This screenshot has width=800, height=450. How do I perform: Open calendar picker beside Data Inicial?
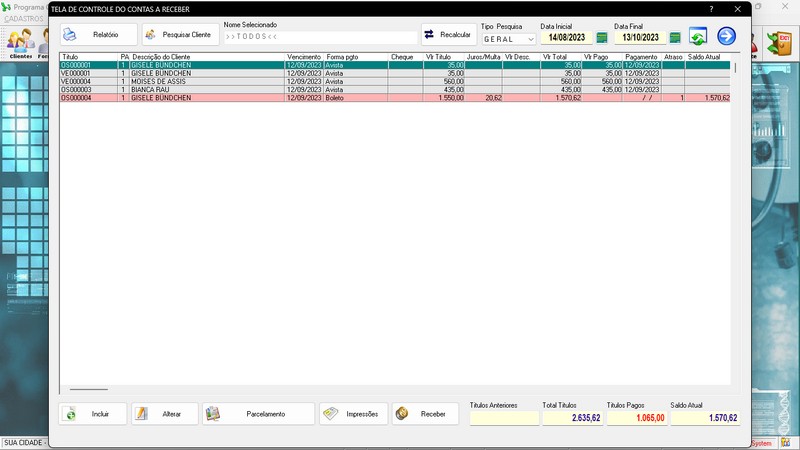(602, 38)
